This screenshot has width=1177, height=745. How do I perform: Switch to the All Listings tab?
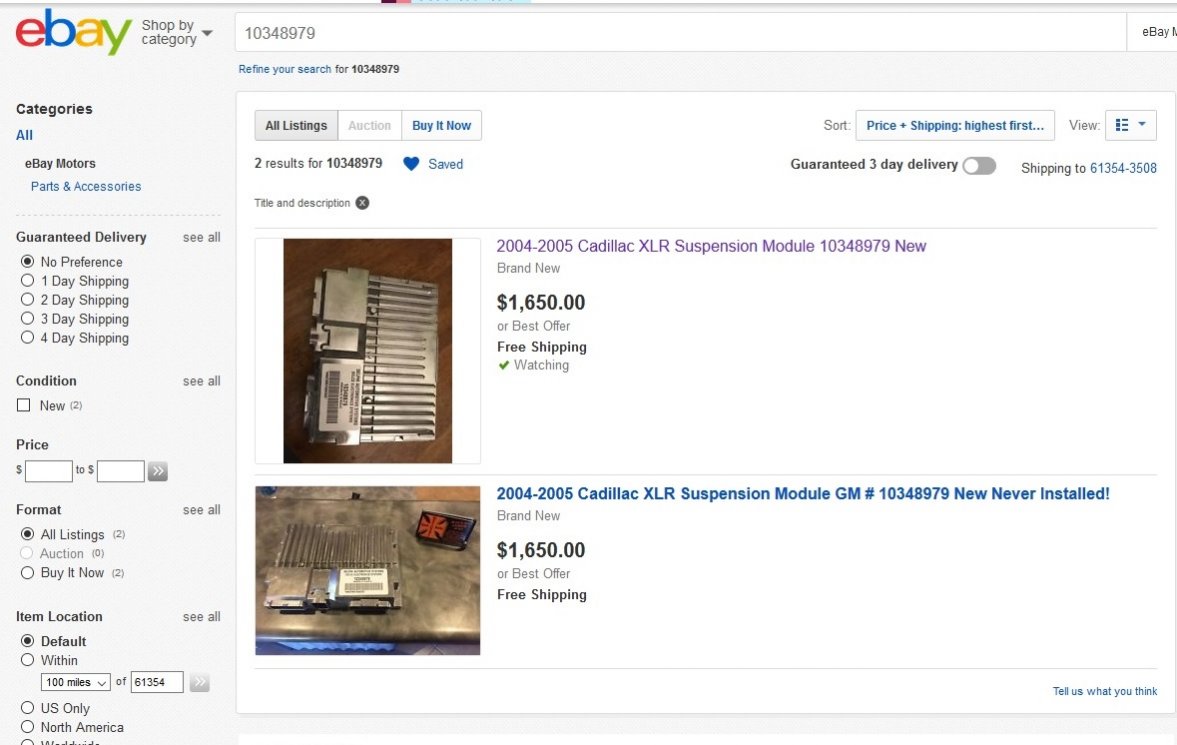point(296,125)
